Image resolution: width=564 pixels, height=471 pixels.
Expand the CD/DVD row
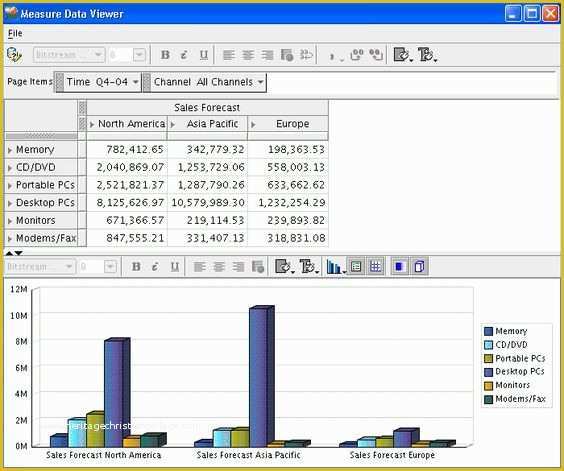pyautogui.click(x=10, y=168)
